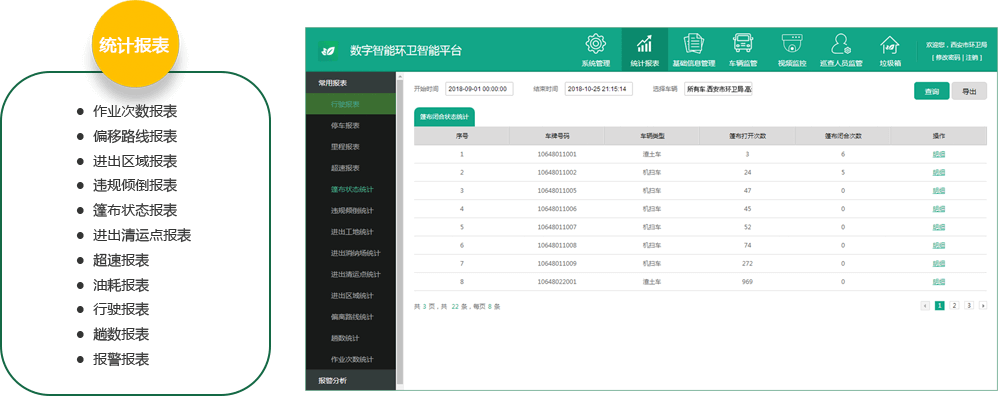Open 进出区域统计 in the sidebar
The width and height of the screenshot is (998, 396).
click(x=351, y=295)
